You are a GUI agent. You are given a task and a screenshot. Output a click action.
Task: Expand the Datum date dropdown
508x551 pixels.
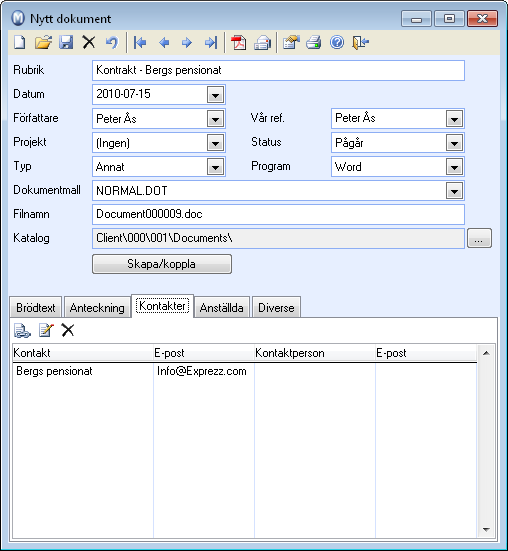215,95
